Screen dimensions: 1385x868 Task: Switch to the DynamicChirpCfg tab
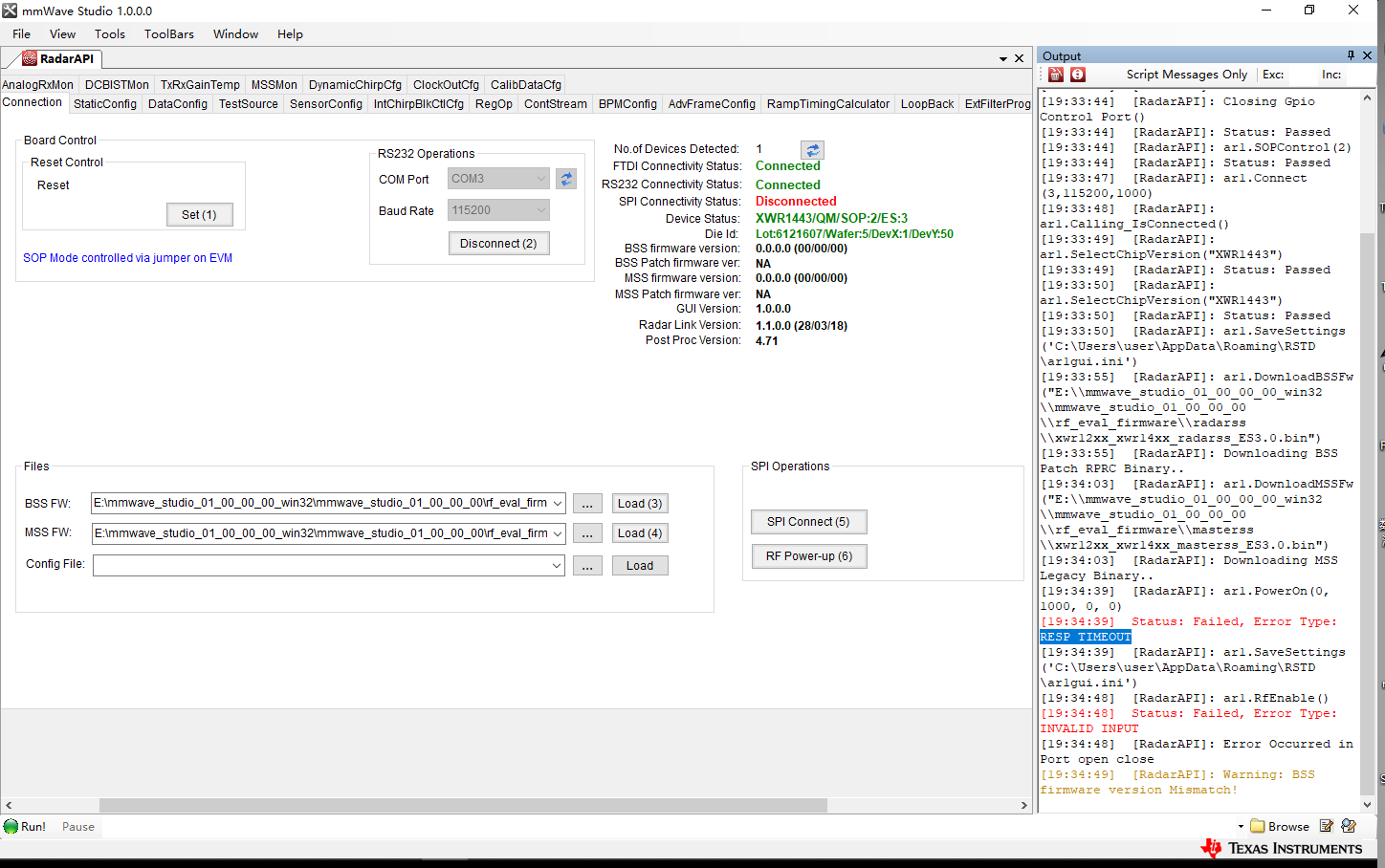click(355, 85)
